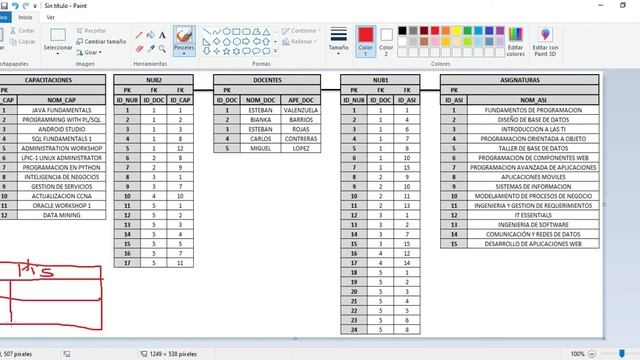This screenshot has width=640, height=360.
Task: Pick the purple color swatch
Action: tap(500, 31)
